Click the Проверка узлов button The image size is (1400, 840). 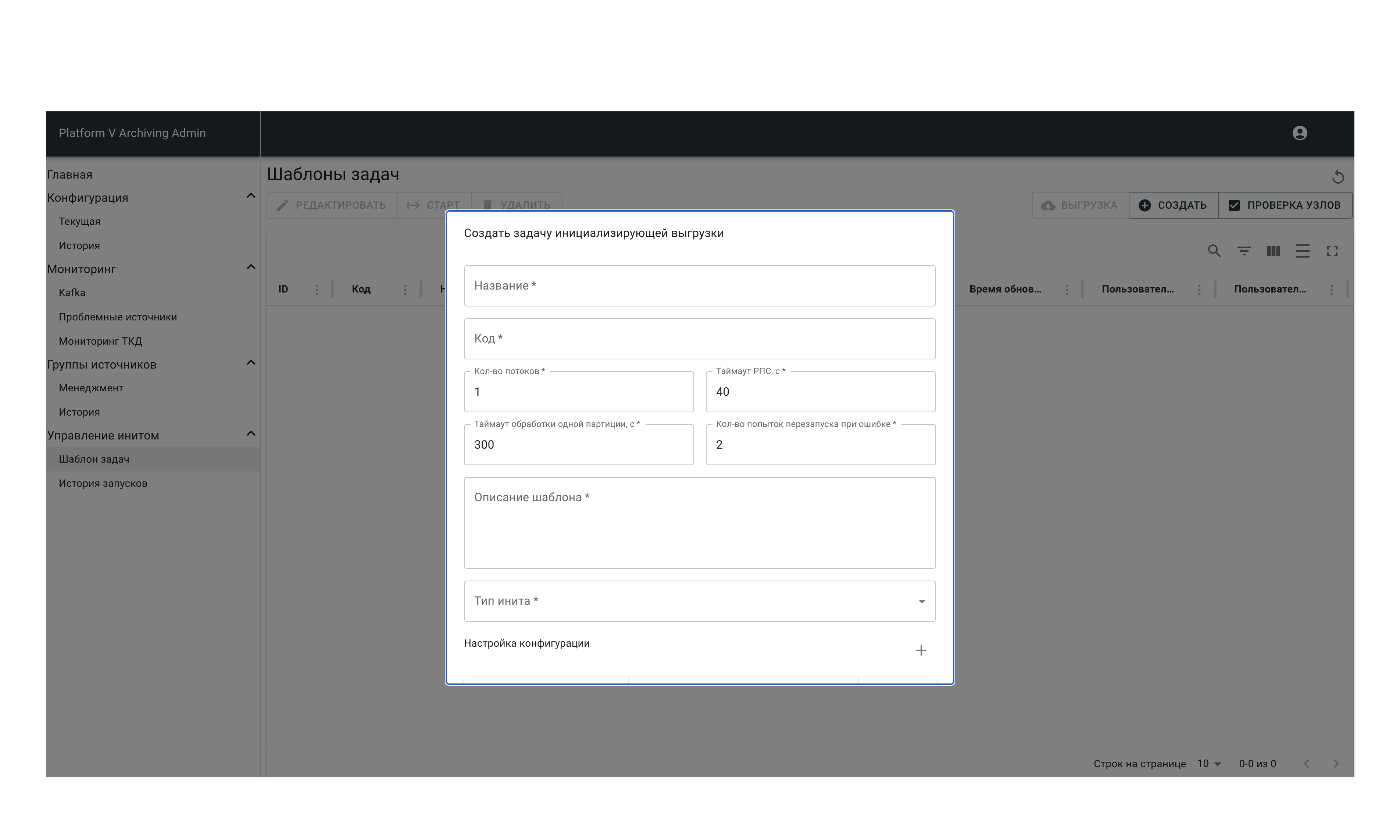[1285, 205]
